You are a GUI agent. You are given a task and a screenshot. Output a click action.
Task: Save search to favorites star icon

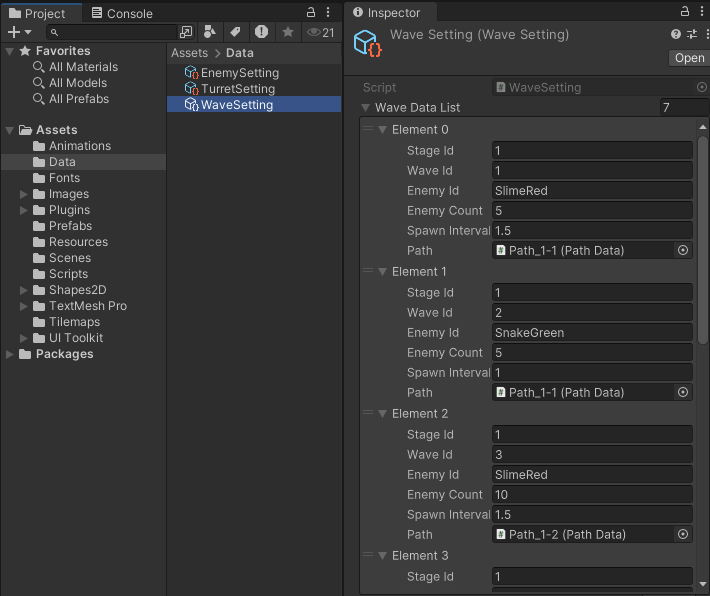coord(288,32)
